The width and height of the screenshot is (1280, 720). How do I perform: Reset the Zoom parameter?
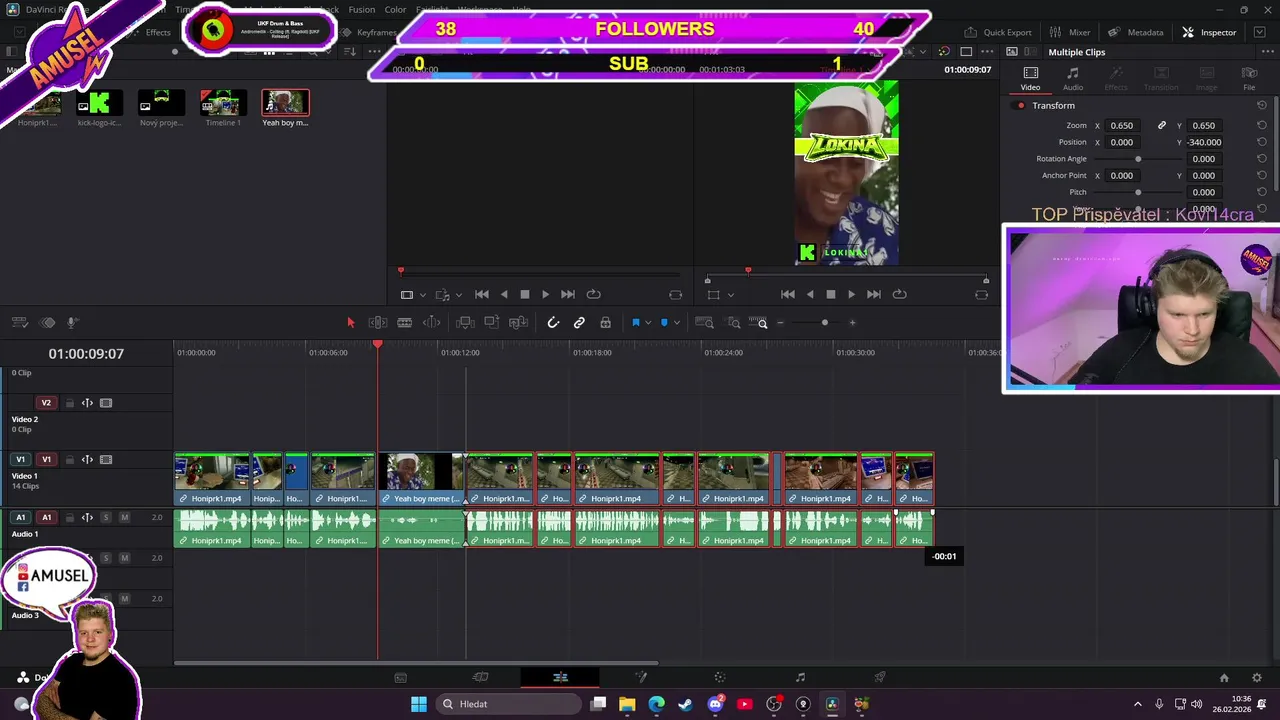[x=1262, y=125]
